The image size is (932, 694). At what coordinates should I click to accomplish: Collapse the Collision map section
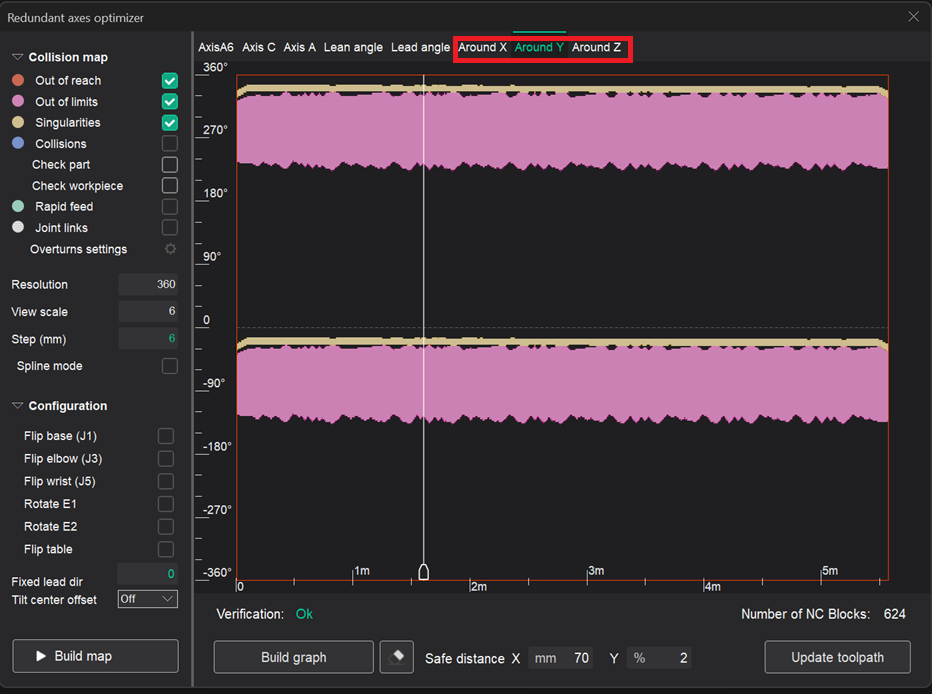(18, 58)
